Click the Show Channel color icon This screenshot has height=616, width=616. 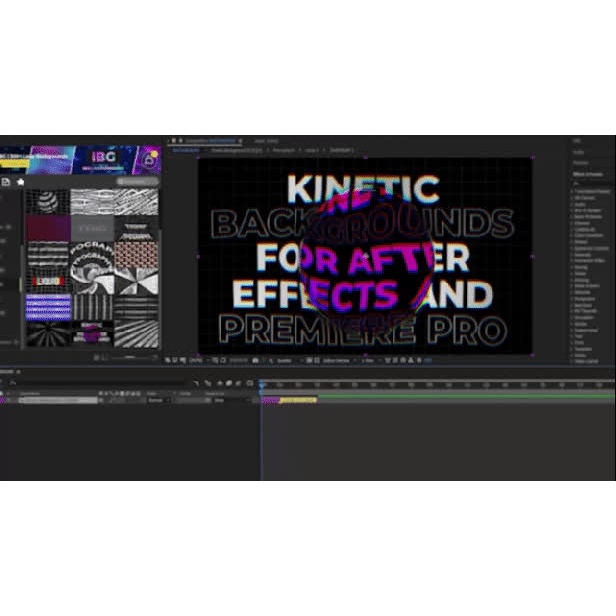coord(271,360)
